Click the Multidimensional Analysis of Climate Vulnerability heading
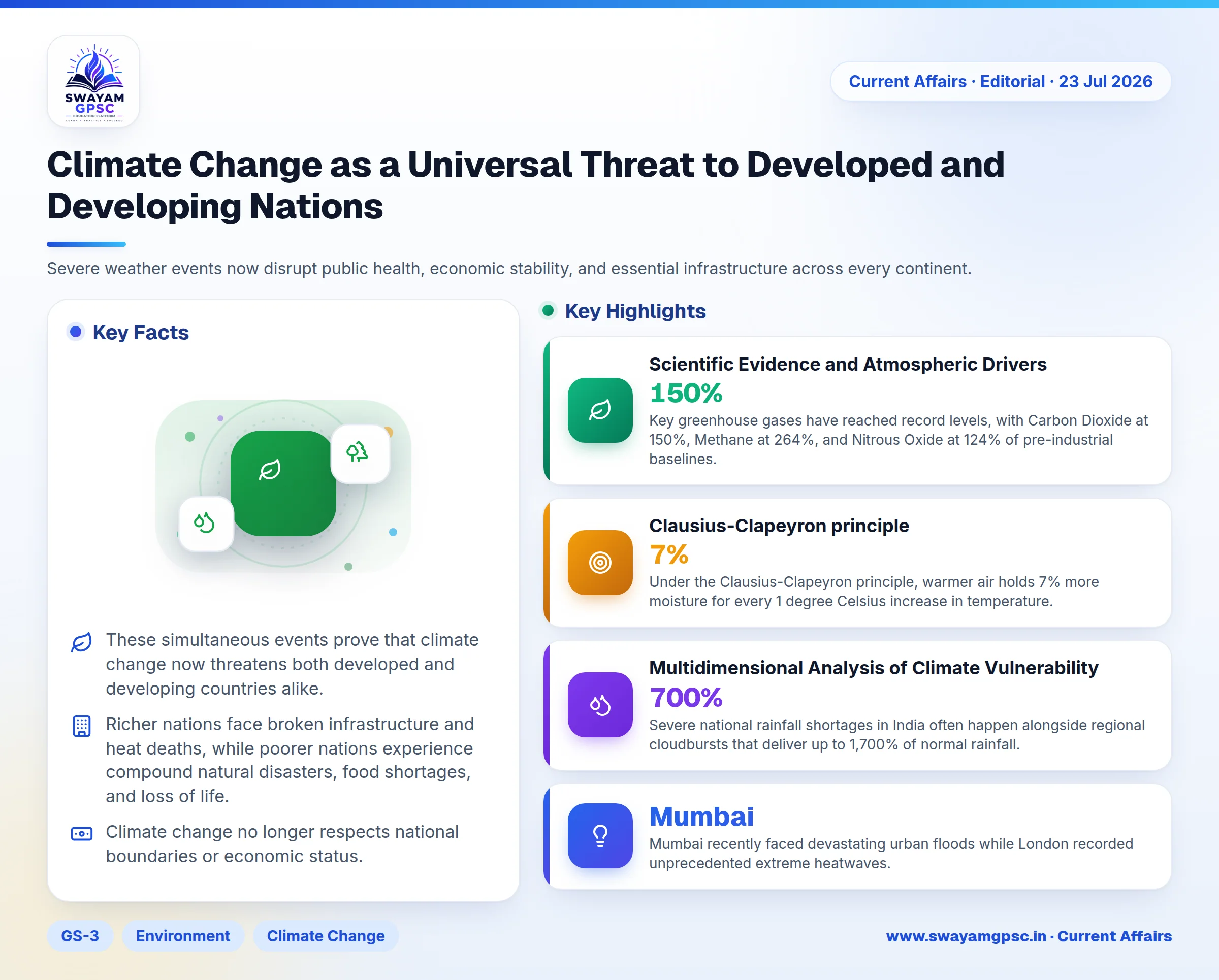1219x980 pixels. [x=874, y=667]
